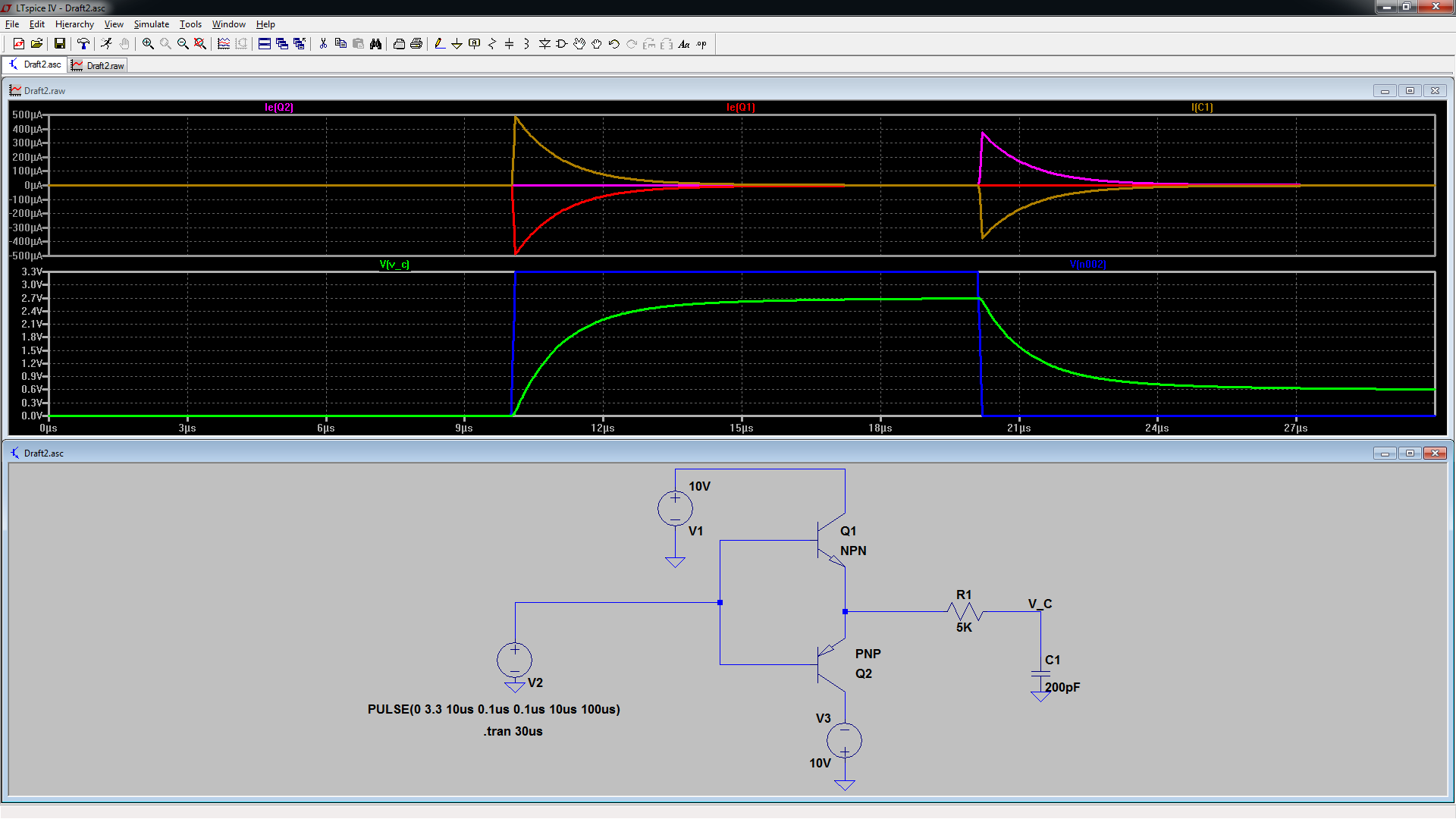Image resolution: width=1456 pixels, height=819 pixels.
Task: Select the Label Net tool
Action: pos(475,44)
